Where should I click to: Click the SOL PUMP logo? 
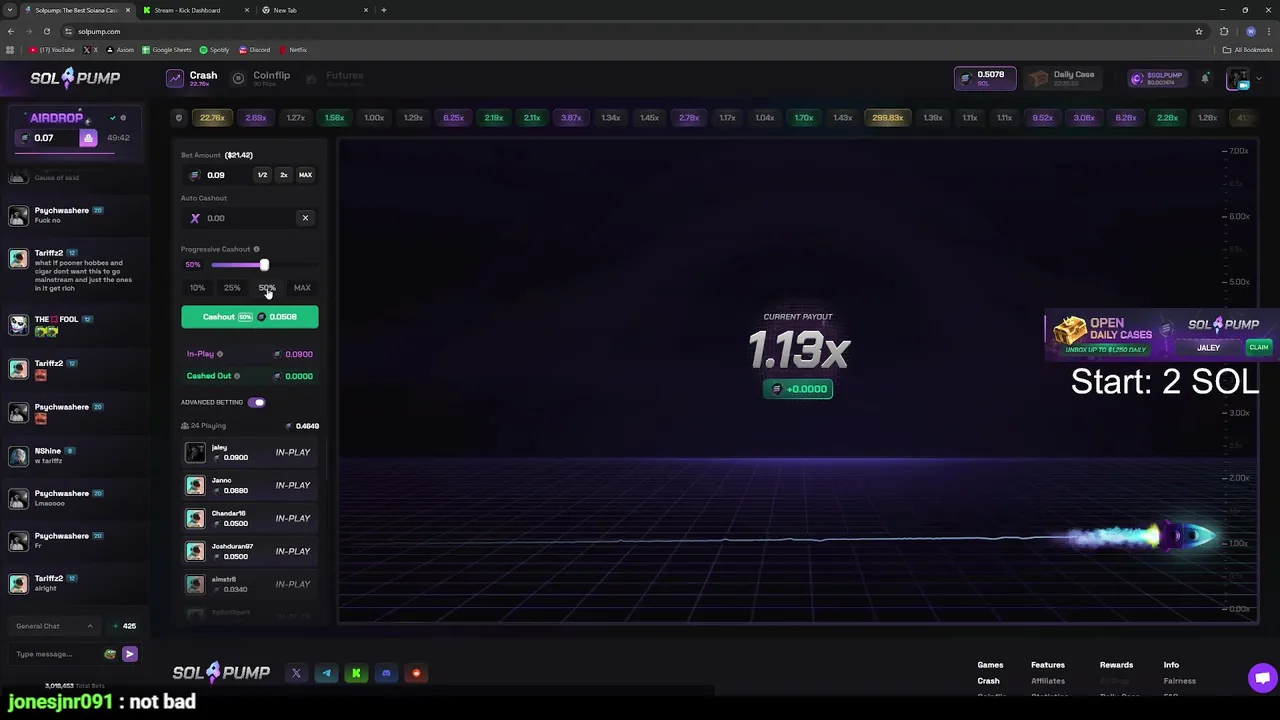point(75,78)
